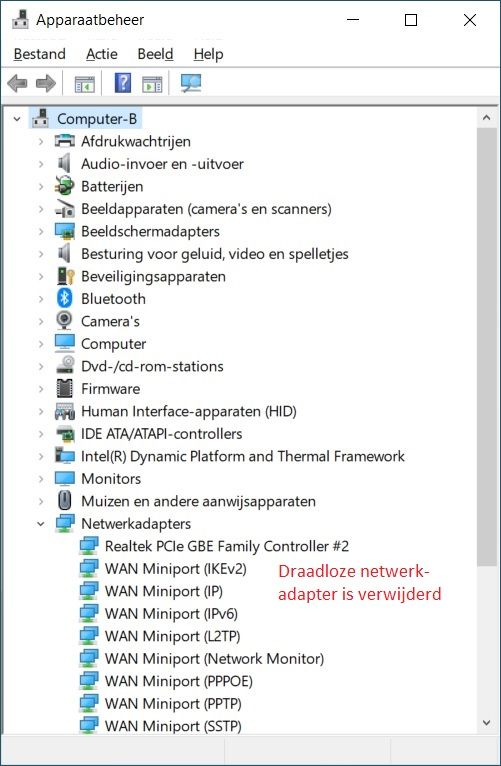This screenshot has width=501, height=766.
Task: Select Realtek PCIe GBE Family Controller #2
Action: click(227, 546)
